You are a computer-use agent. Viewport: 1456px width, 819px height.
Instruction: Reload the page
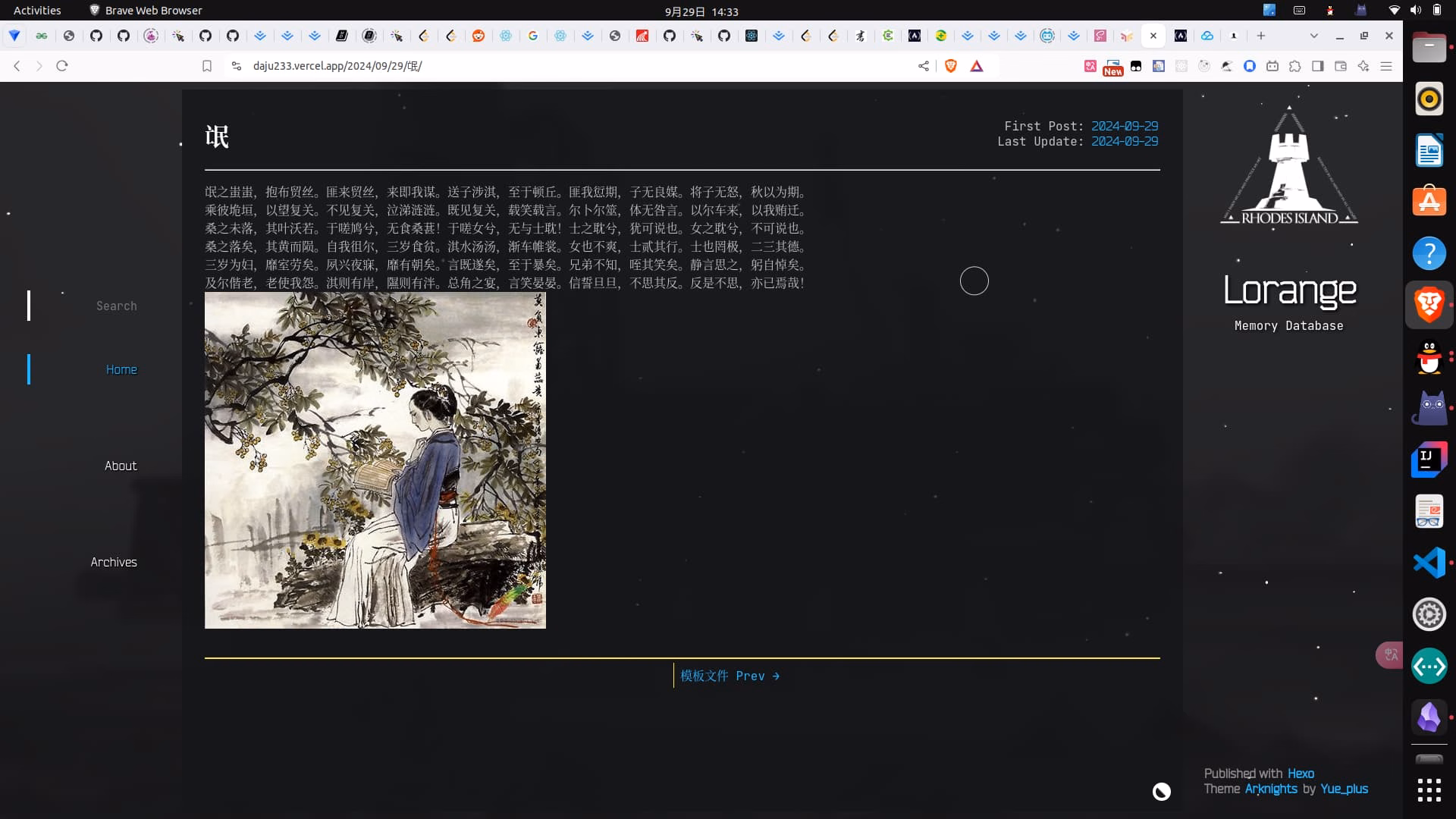pos(62,66)
